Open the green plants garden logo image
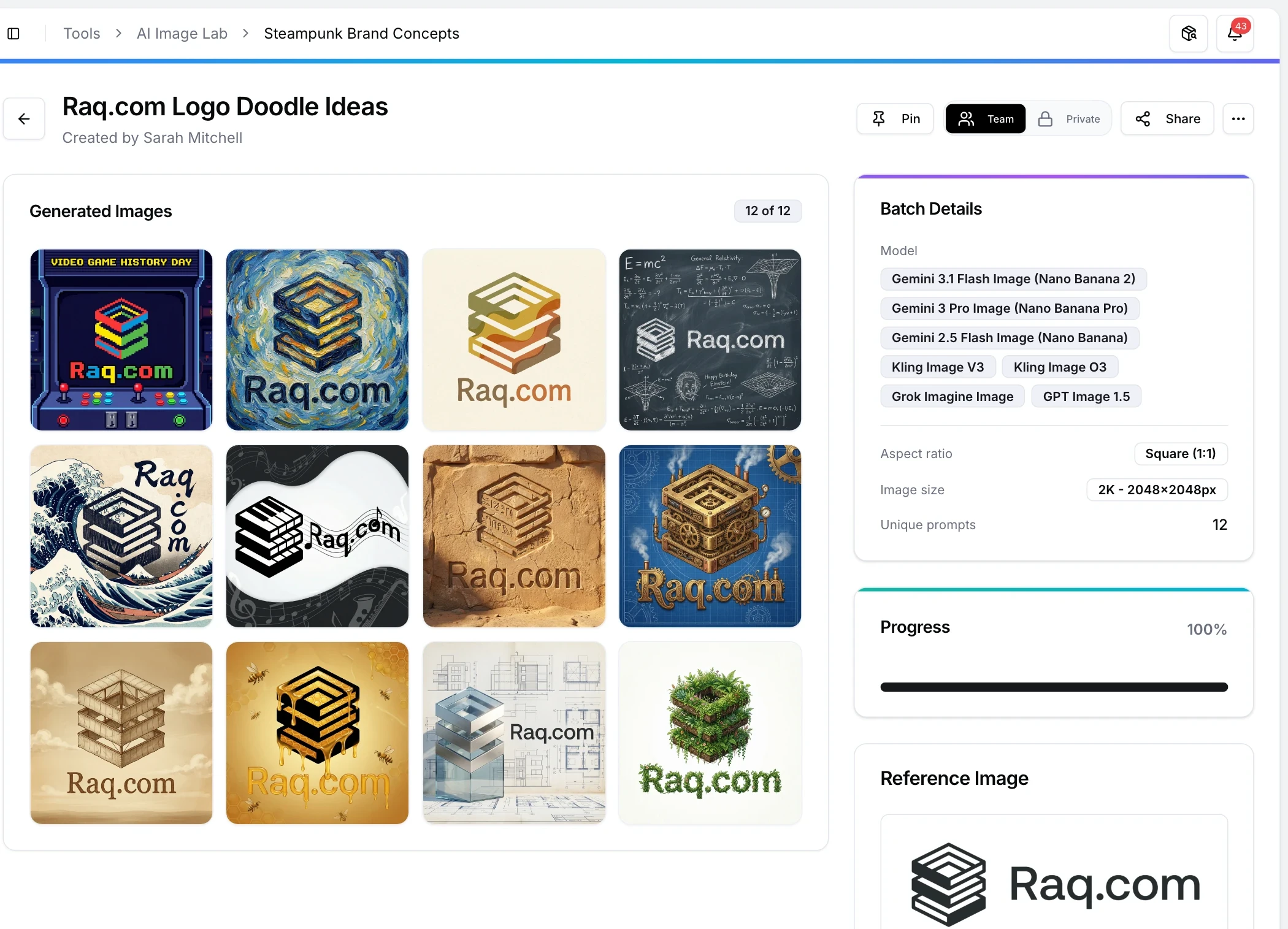 (710, 733)
